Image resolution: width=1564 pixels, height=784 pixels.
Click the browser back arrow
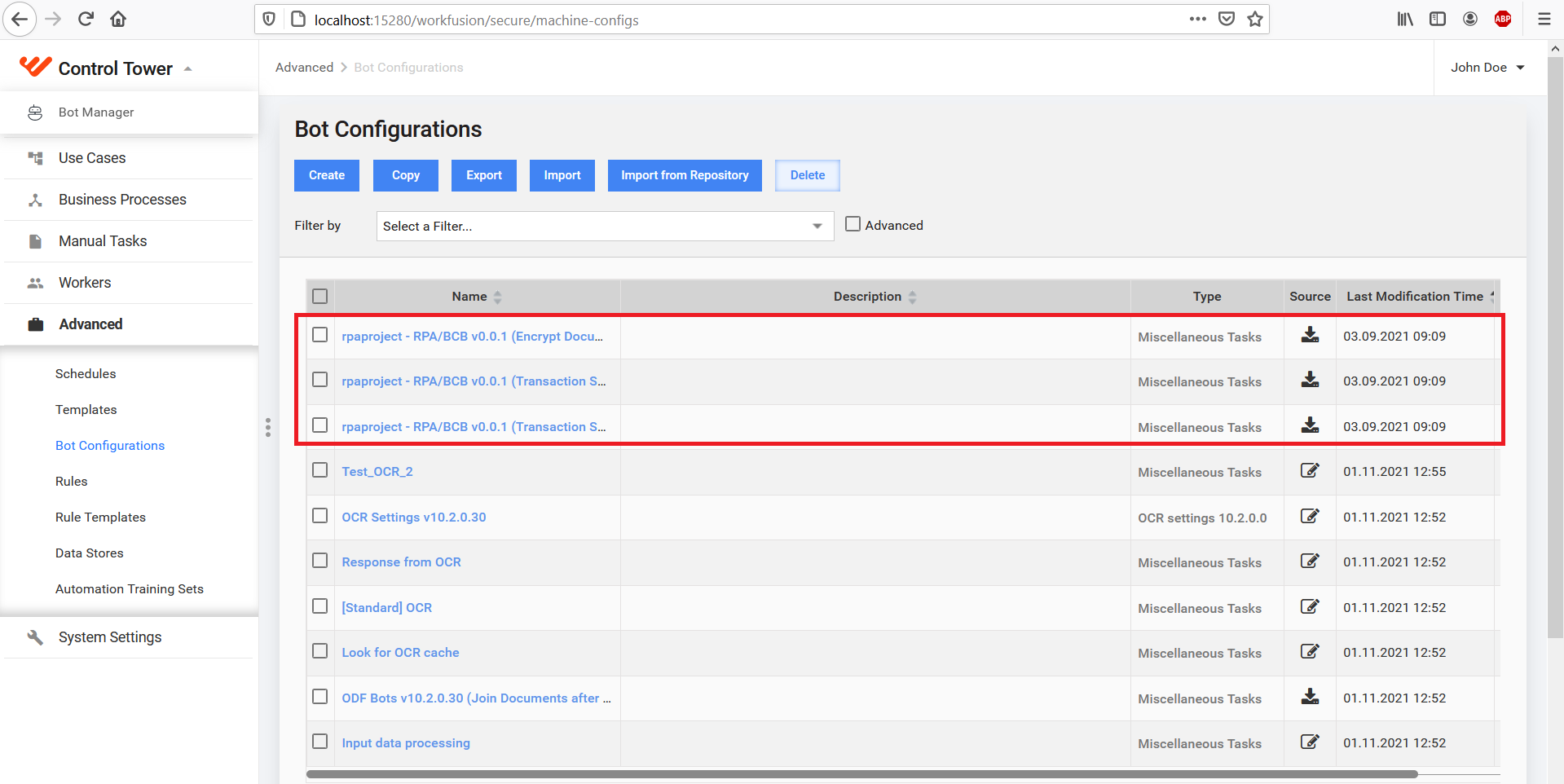click(x=20, y=20)
